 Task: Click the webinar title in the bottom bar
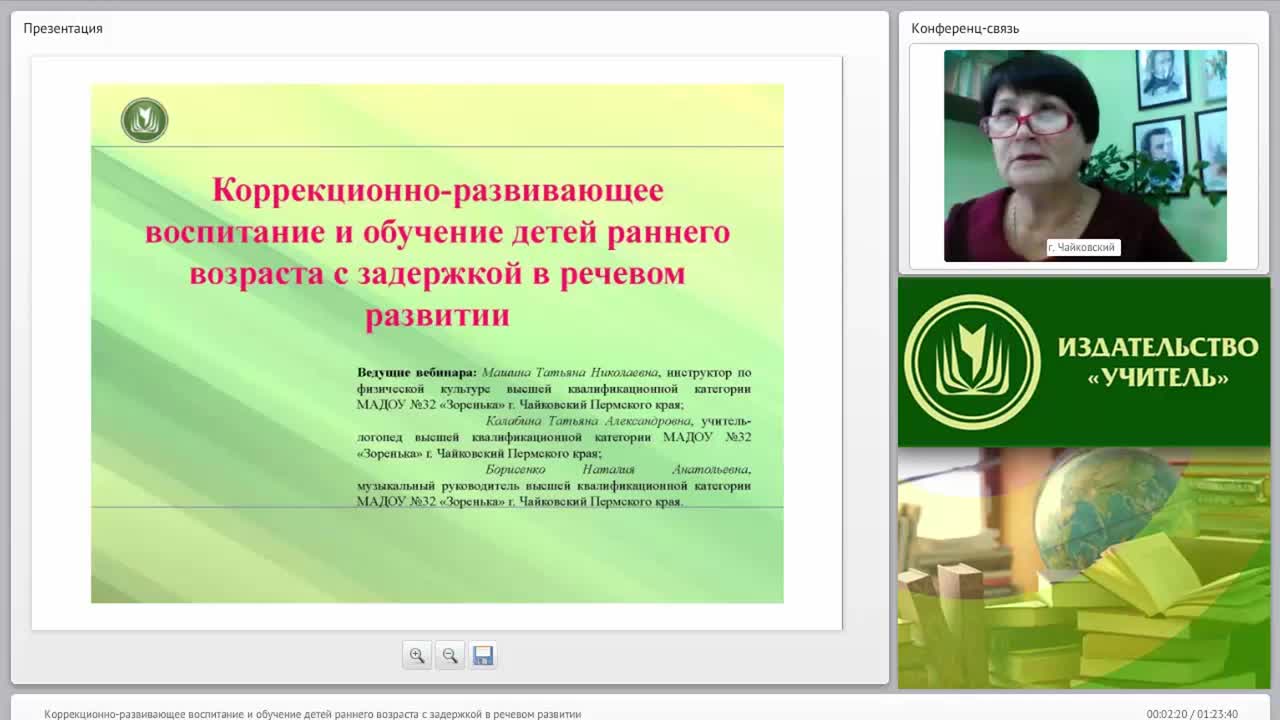click(313, 714)
